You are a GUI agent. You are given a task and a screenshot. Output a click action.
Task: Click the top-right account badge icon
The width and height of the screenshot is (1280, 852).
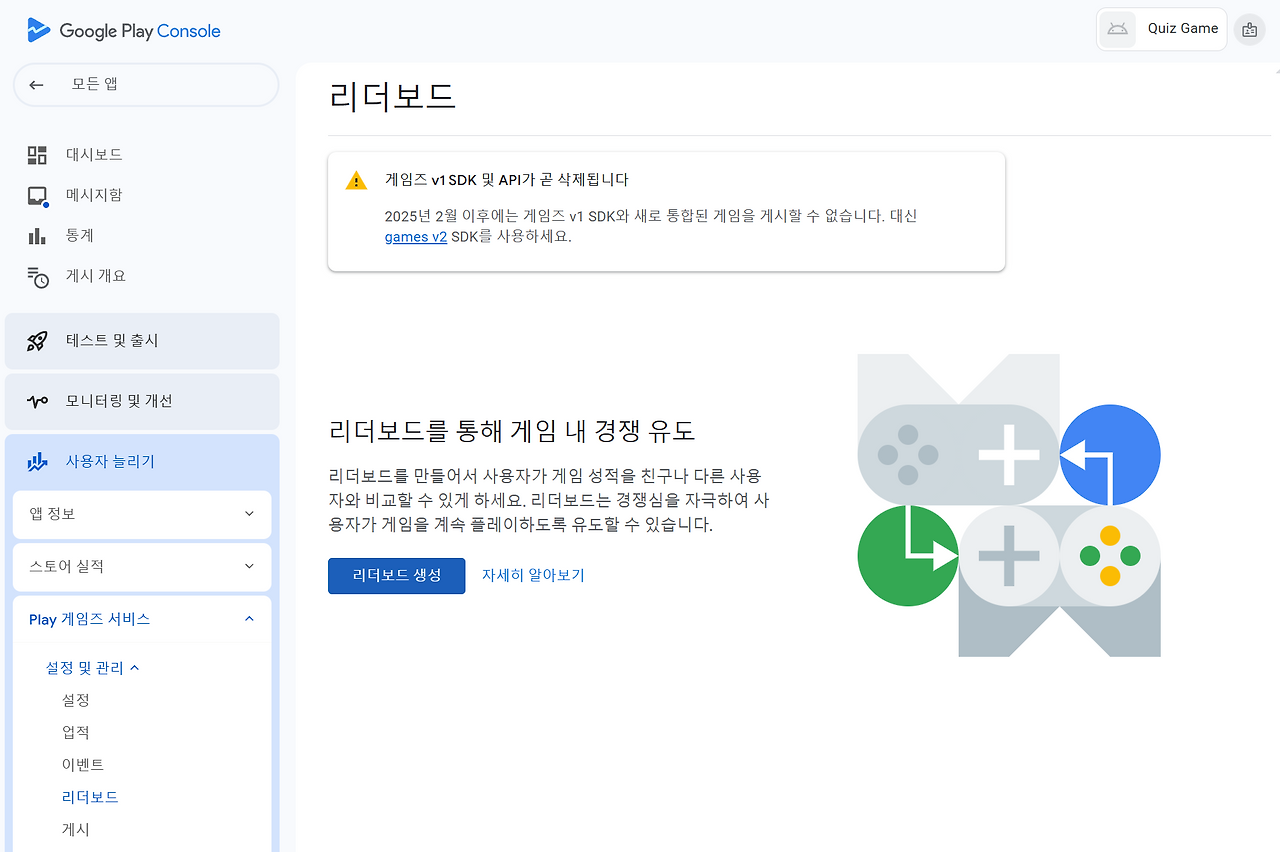[x=1249, y=30]
